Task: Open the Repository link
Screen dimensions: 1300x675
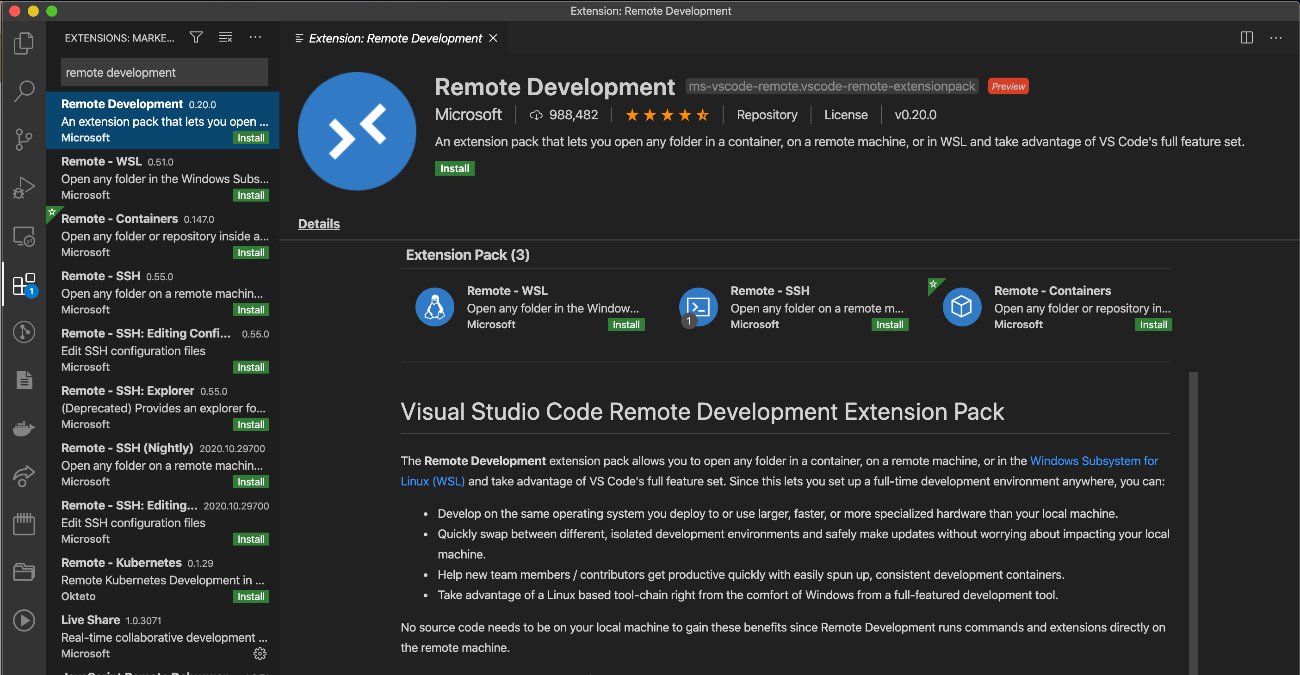Action: tap(767, 115)
